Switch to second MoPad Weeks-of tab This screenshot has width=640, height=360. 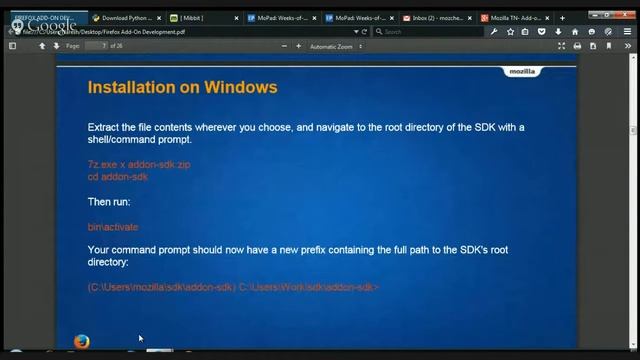[x=360, y=18]
